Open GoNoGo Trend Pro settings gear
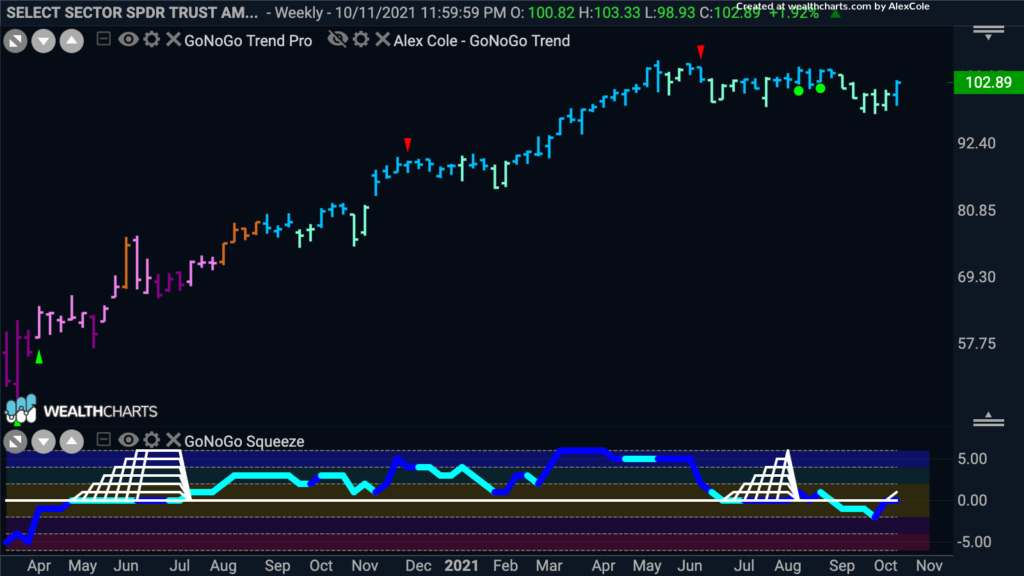 (x=152, y=39)
